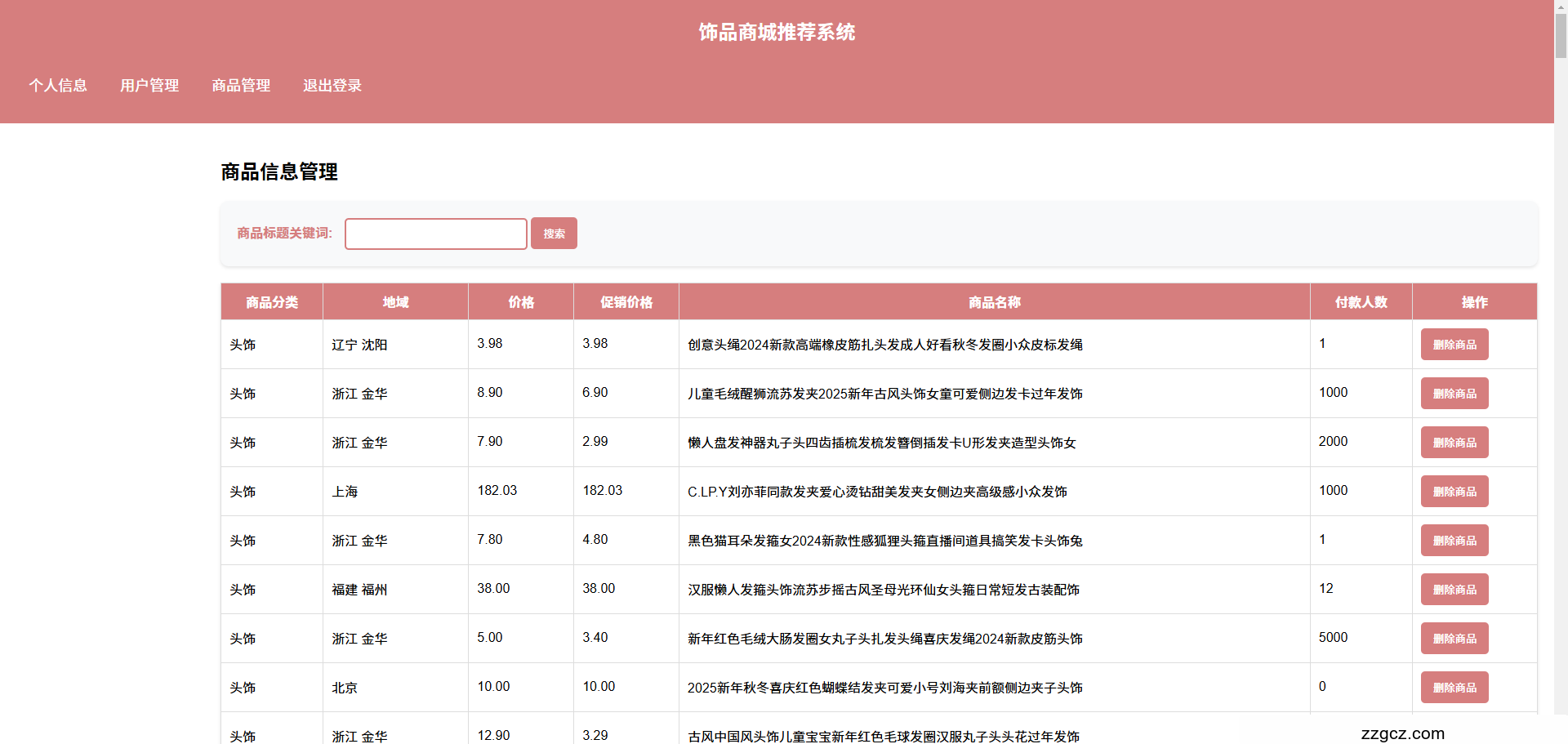Delete the 黑色猫耳朵发箍 product
Viewport: 1568px width, 744px height.
(1454, 540)
